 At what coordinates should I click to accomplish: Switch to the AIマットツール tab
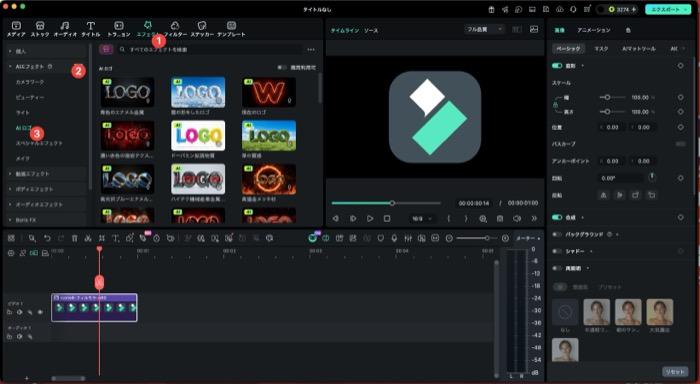coord(639,49)
